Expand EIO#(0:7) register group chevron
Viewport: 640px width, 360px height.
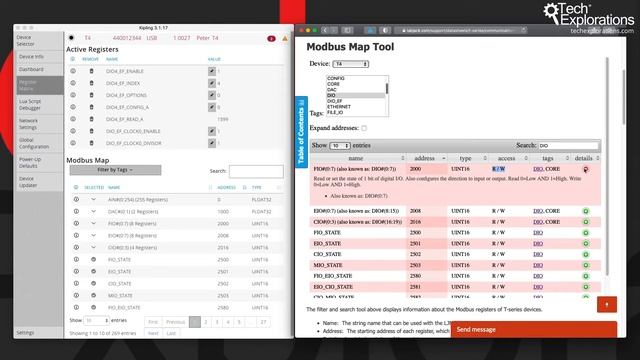pos(93,236)
